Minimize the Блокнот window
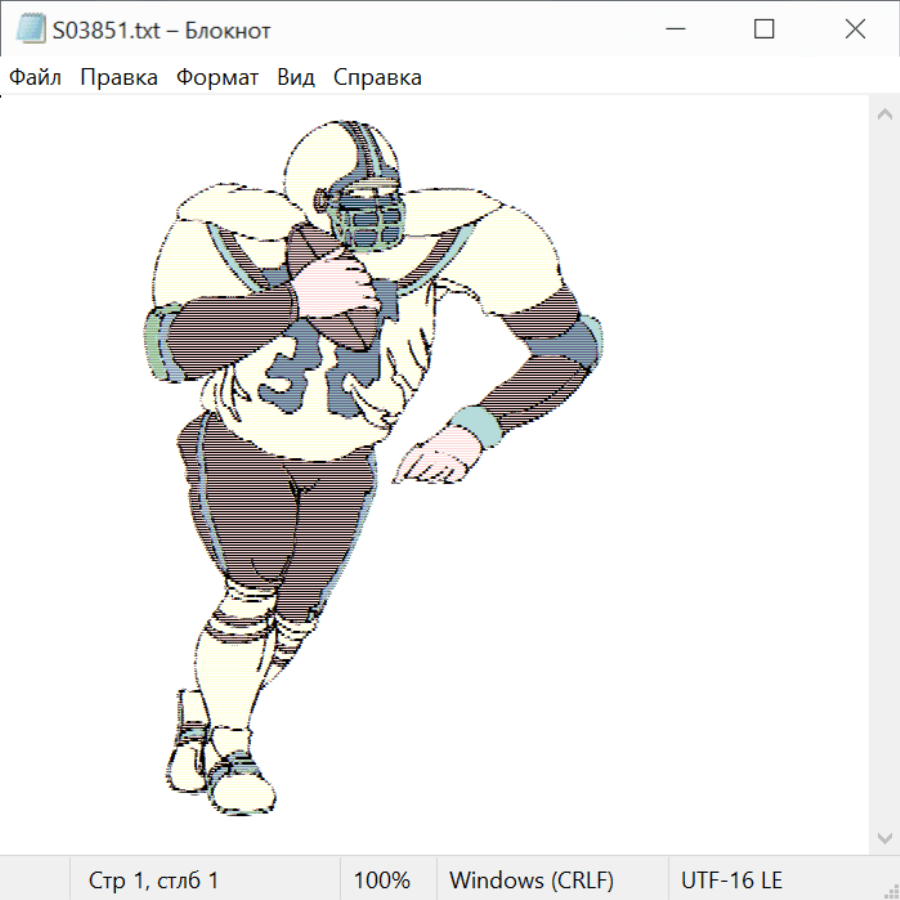The image size is (900, 900). click(x=674, y=30)
